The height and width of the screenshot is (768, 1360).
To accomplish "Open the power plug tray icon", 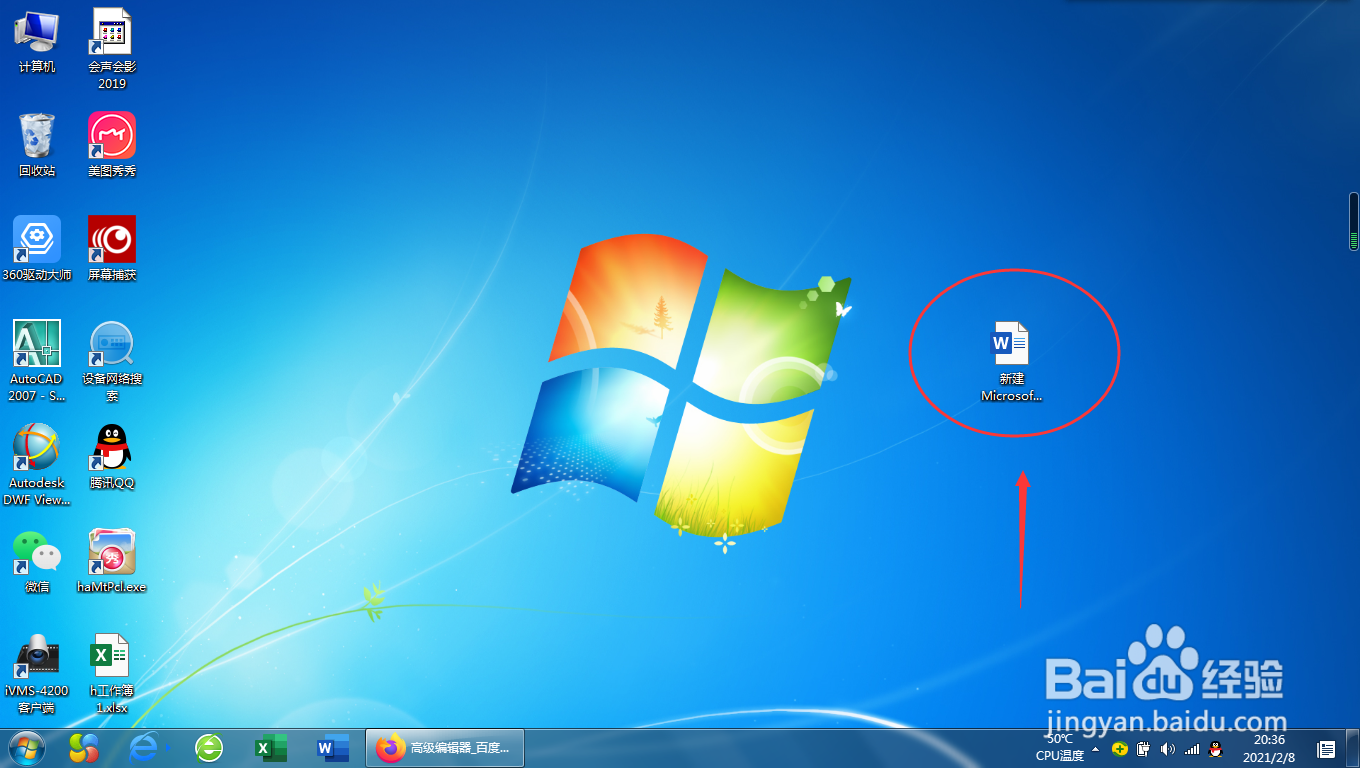I will click(1143, 748).
